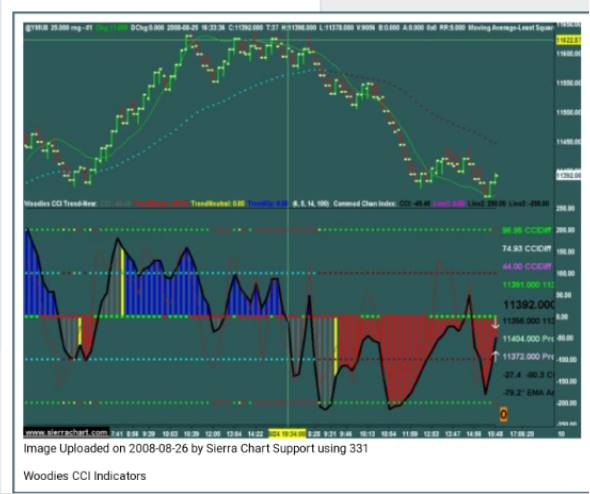Click the EMA angle readout text
The height and width of the screenshot is (494, 590).
pos(529,392)
